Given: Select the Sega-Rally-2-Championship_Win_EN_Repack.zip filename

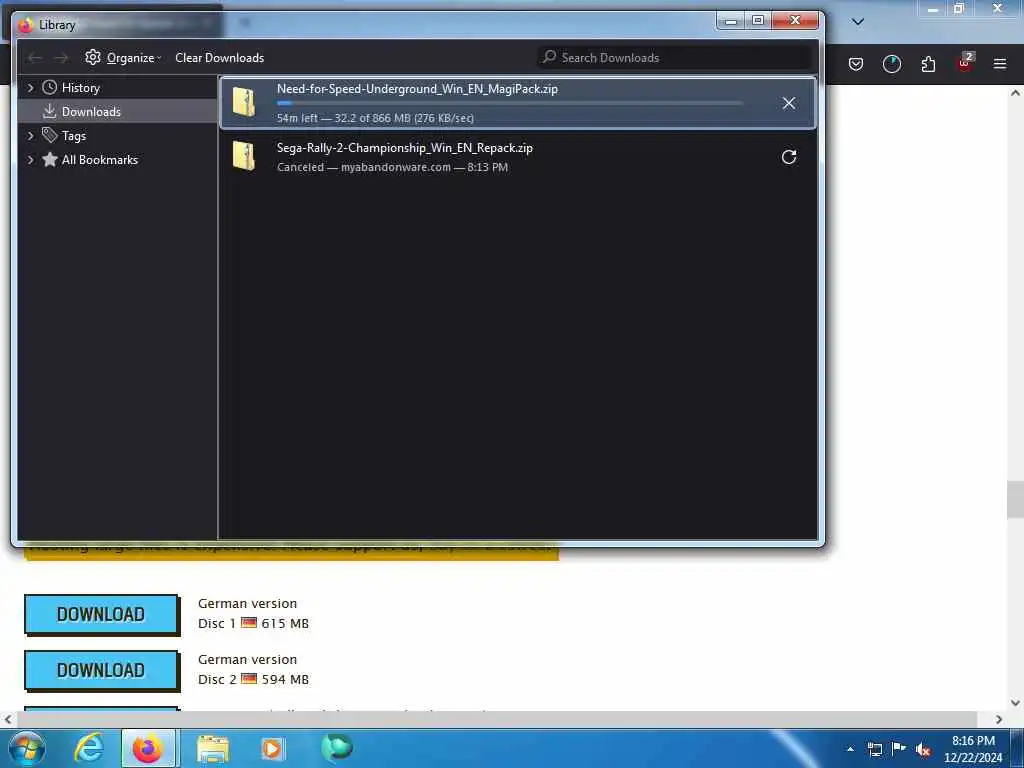Looking at the screenshot, I should tap(405, 148).
